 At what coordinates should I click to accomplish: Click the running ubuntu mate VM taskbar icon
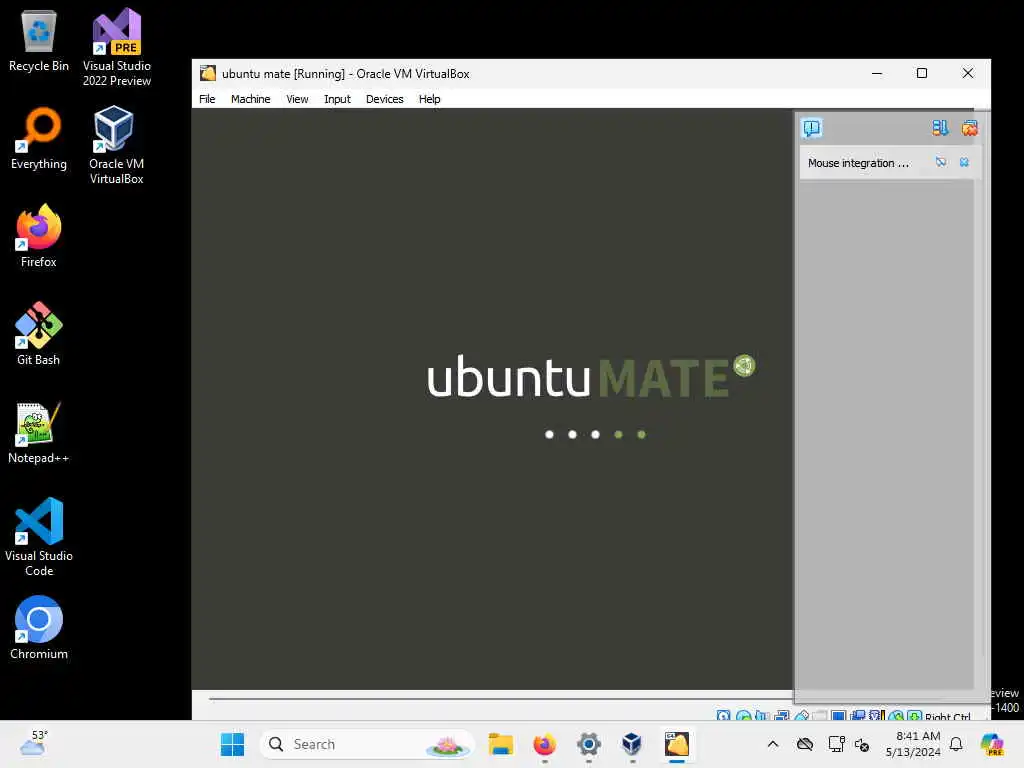(x=677, y=744)
